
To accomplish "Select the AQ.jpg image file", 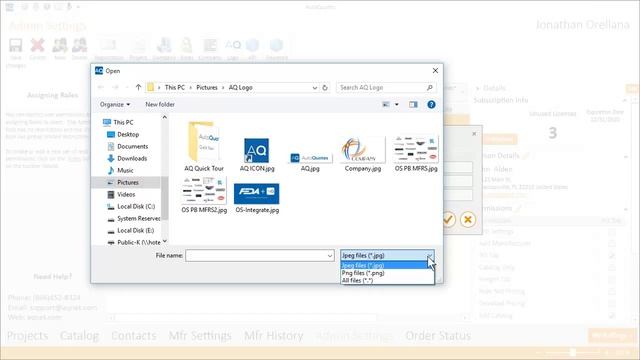I will pyautogui.click(x=310, y=162).
